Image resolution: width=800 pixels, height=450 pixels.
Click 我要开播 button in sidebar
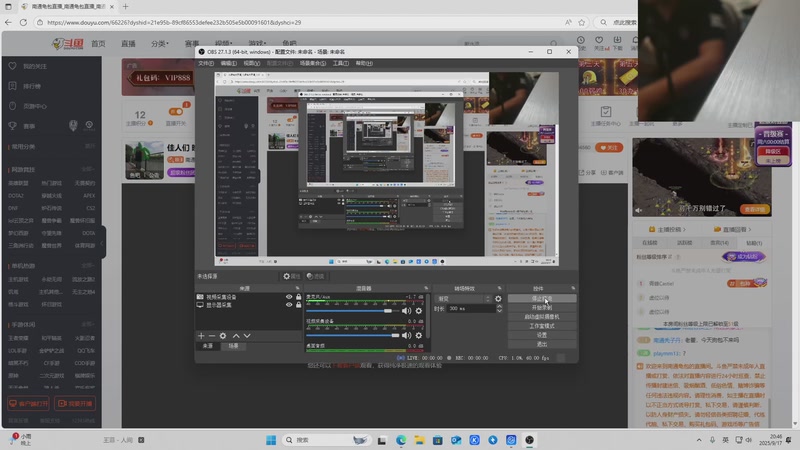[x=75, y=404]
